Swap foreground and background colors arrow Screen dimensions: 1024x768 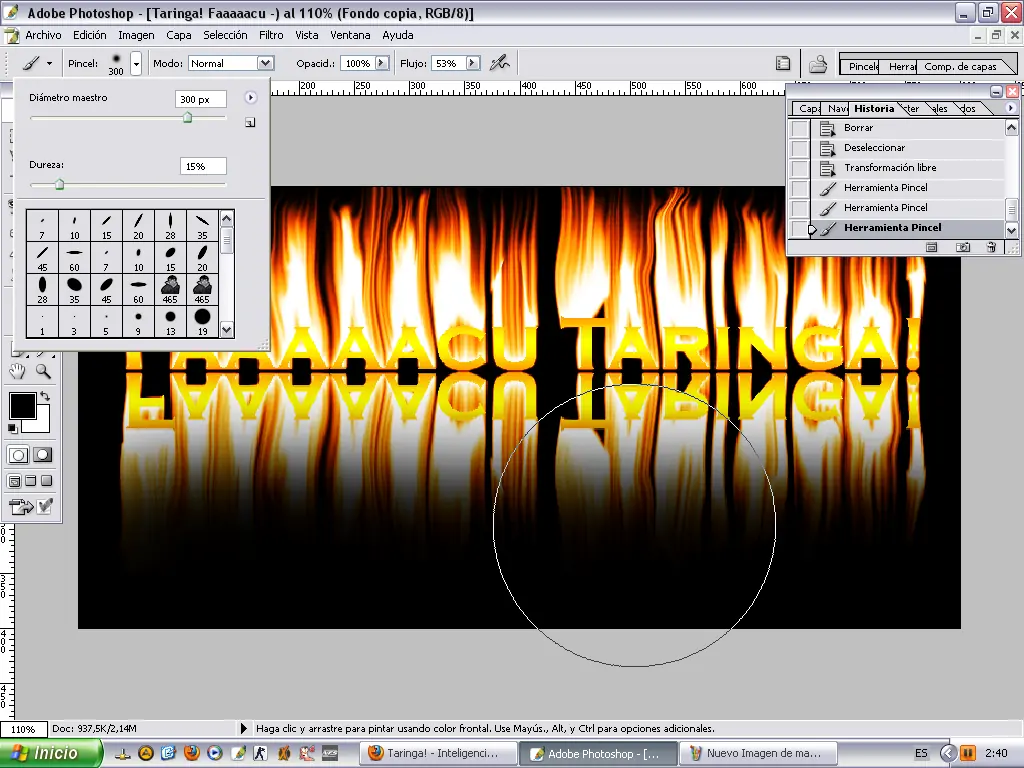tap(45, 396)
